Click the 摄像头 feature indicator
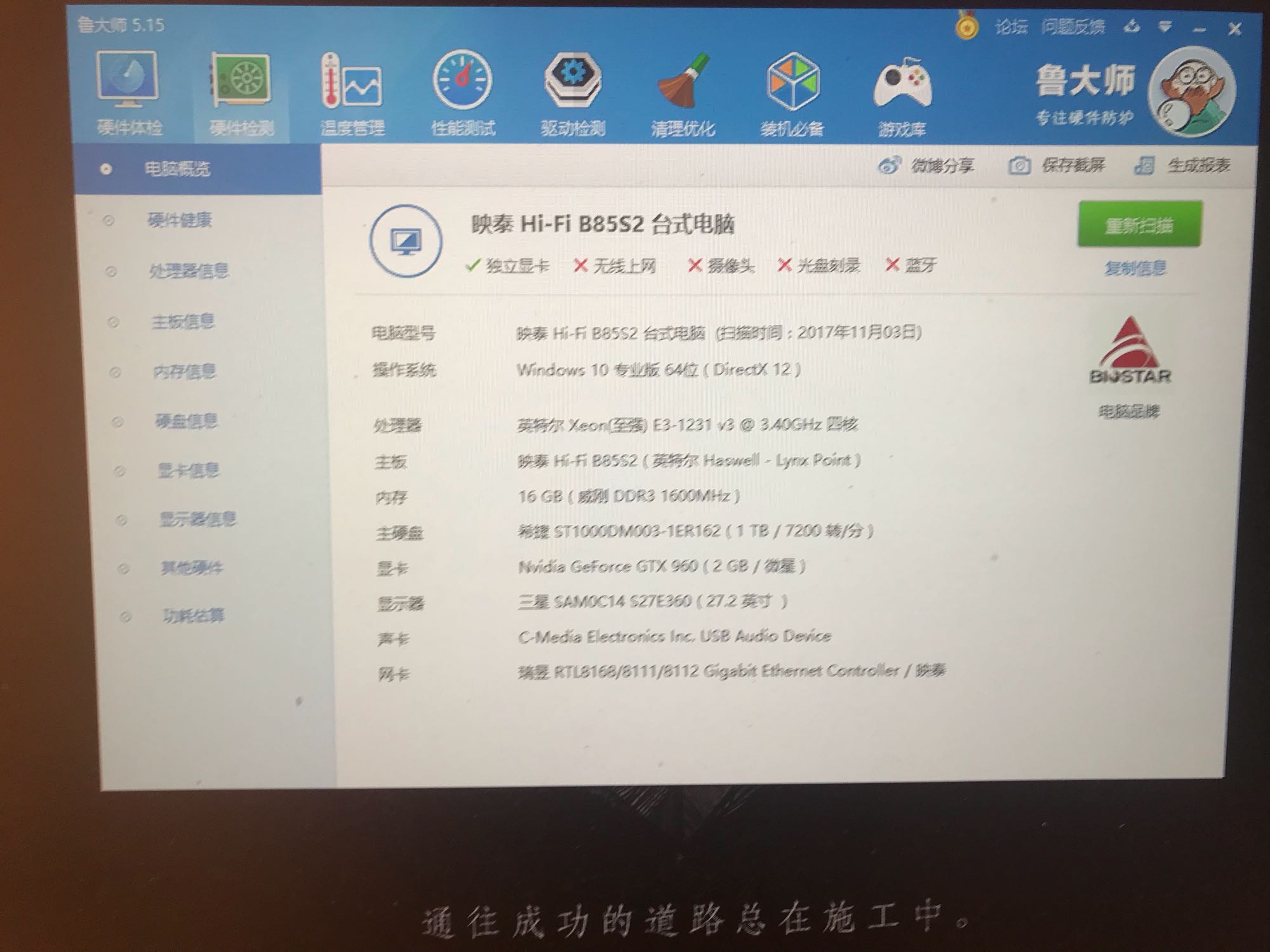 point(721,265)
